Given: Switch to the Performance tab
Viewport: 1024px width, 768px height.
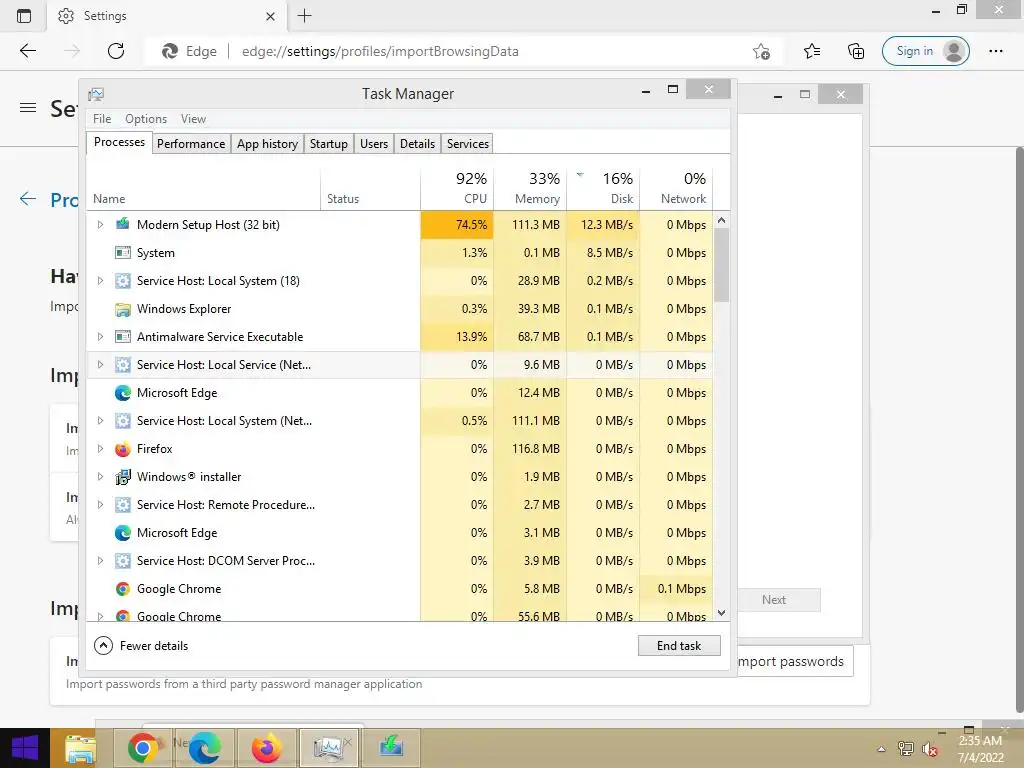Looking at the screenshot, I should pos(191,144).
